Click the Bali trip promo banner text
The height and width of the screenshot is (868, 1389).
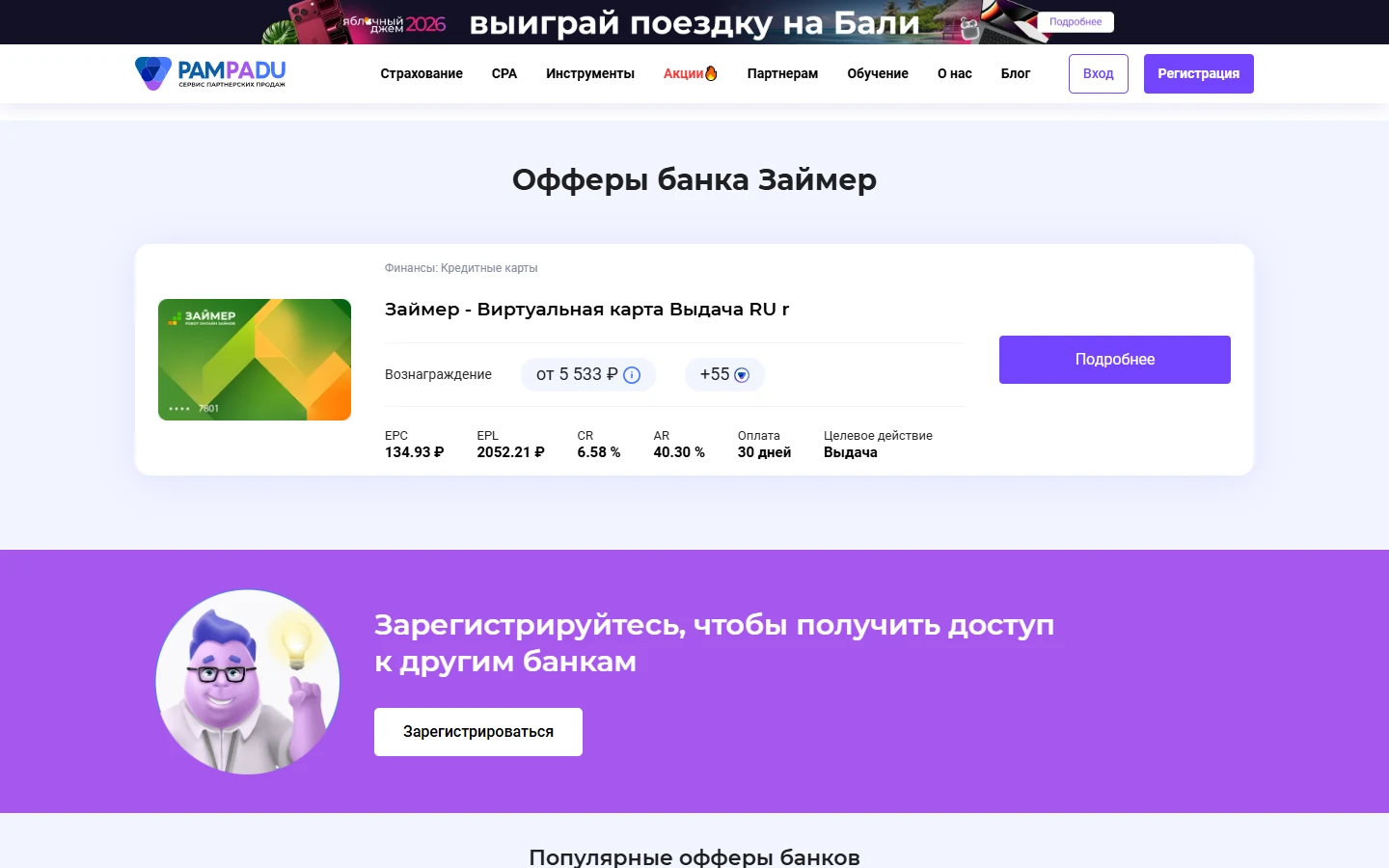(694, 22)
